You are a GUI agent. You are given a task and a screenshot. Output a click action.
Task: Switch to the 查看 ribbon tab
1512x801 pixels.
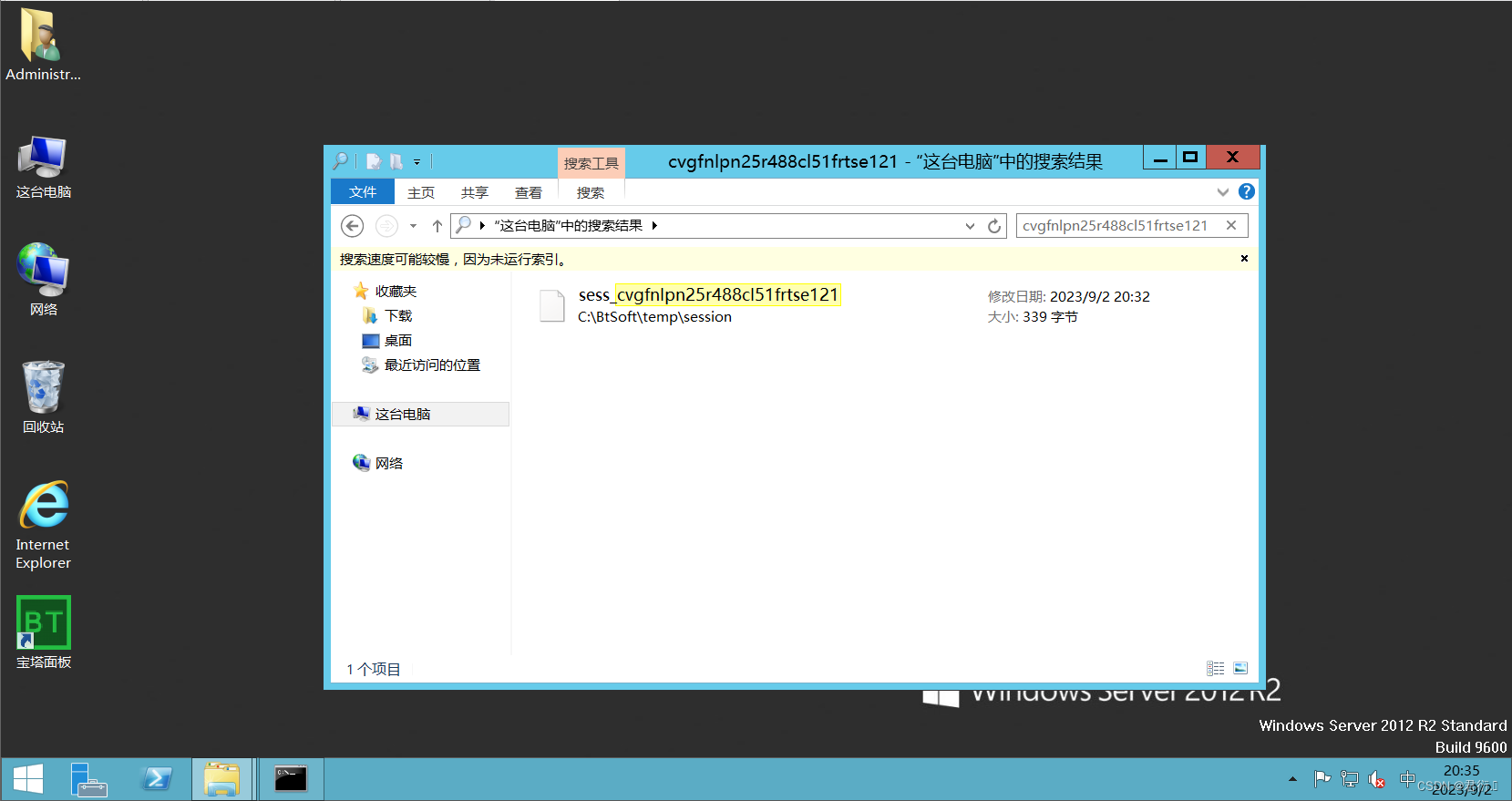tap(529, 192)
